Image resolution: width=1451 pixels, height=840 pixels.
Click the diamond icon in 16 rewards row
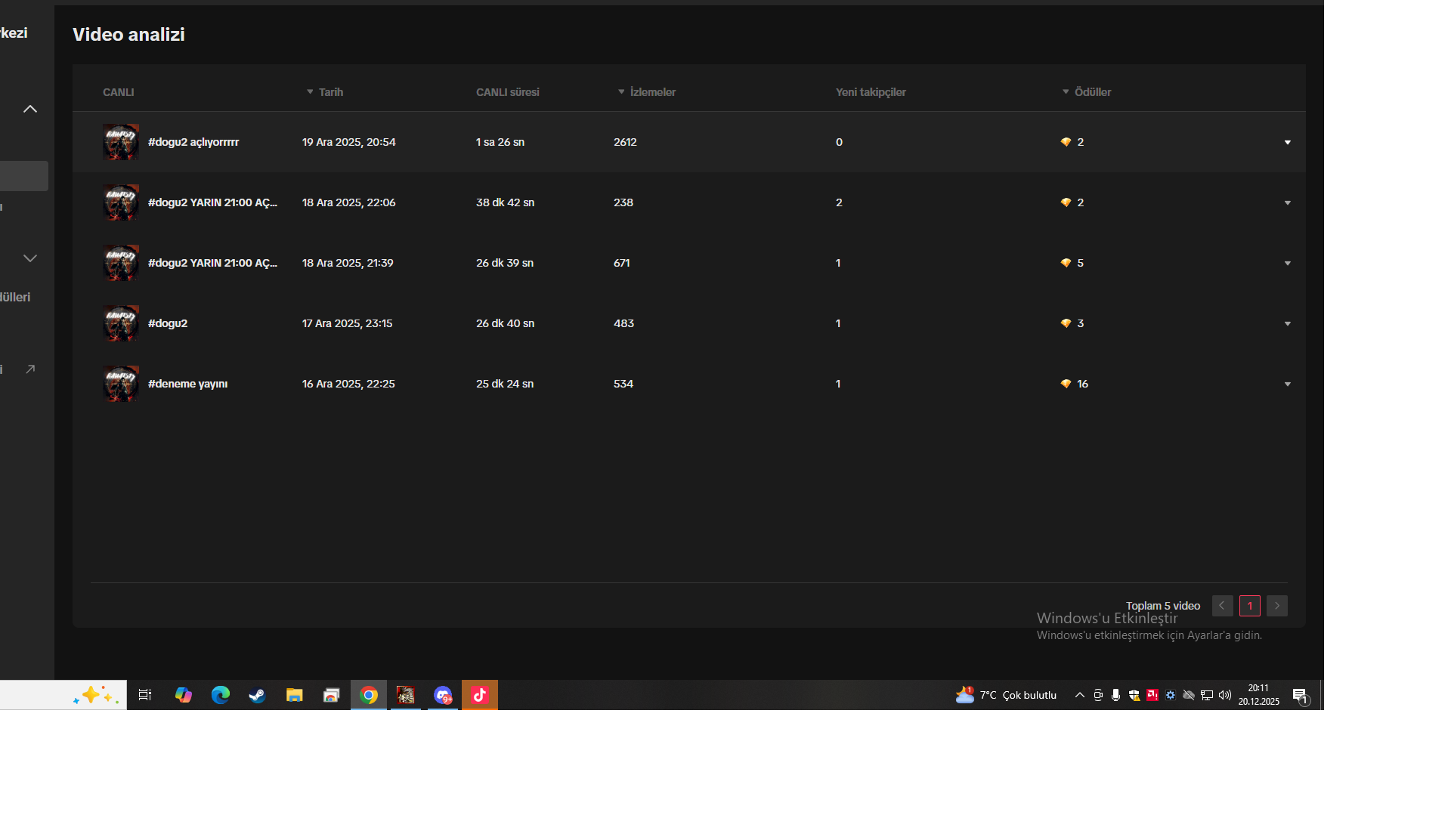[1066, 384]
